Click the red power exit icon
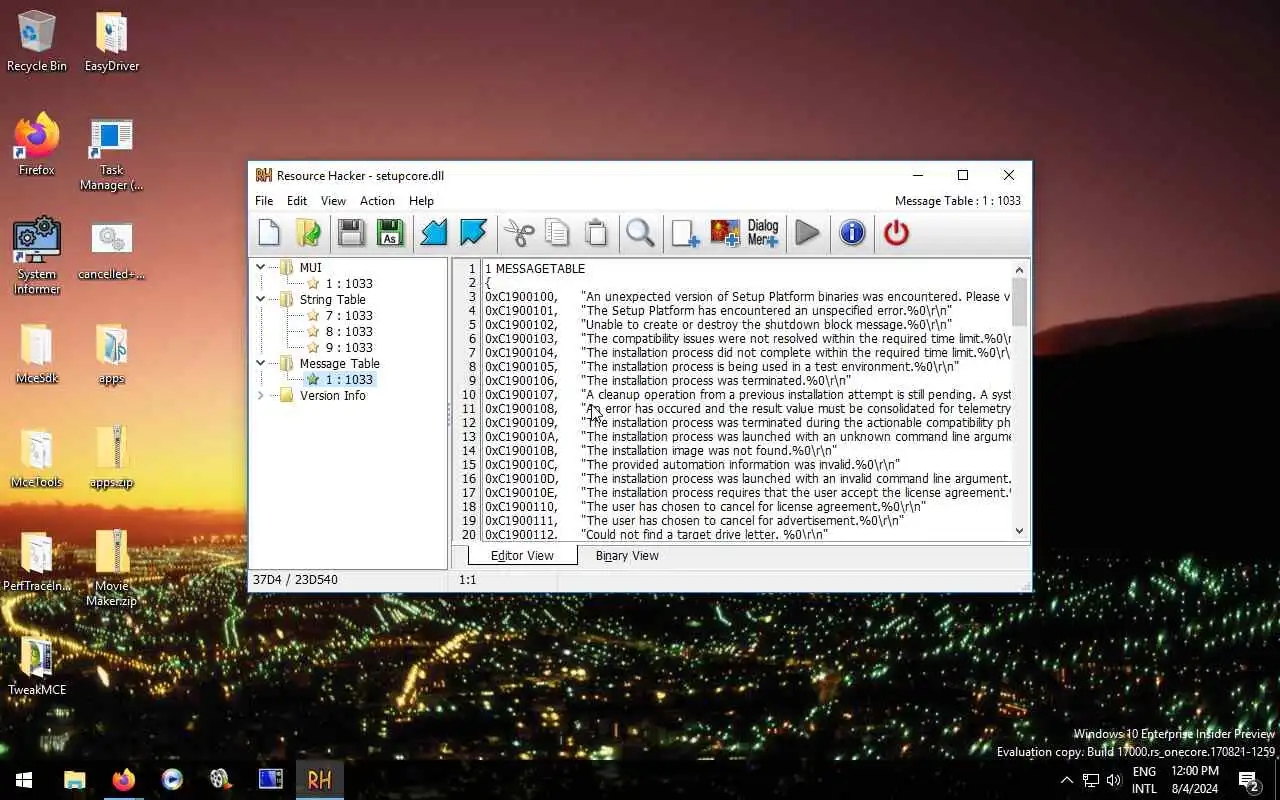Image resolution: width=1280 pixels, height=800 pixels. coord(896,233)
